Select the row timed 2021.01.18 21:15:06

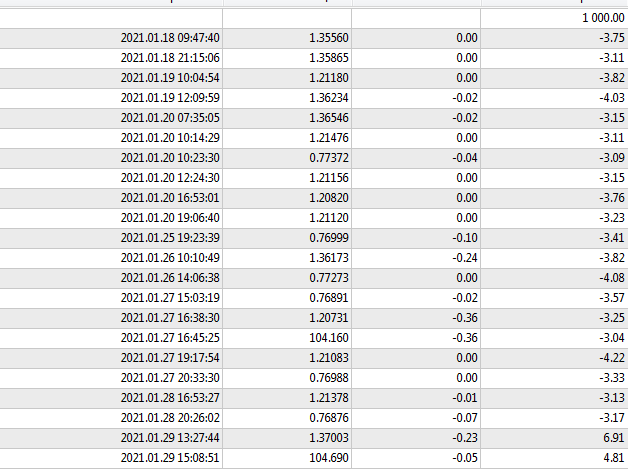tap(314, 58)
